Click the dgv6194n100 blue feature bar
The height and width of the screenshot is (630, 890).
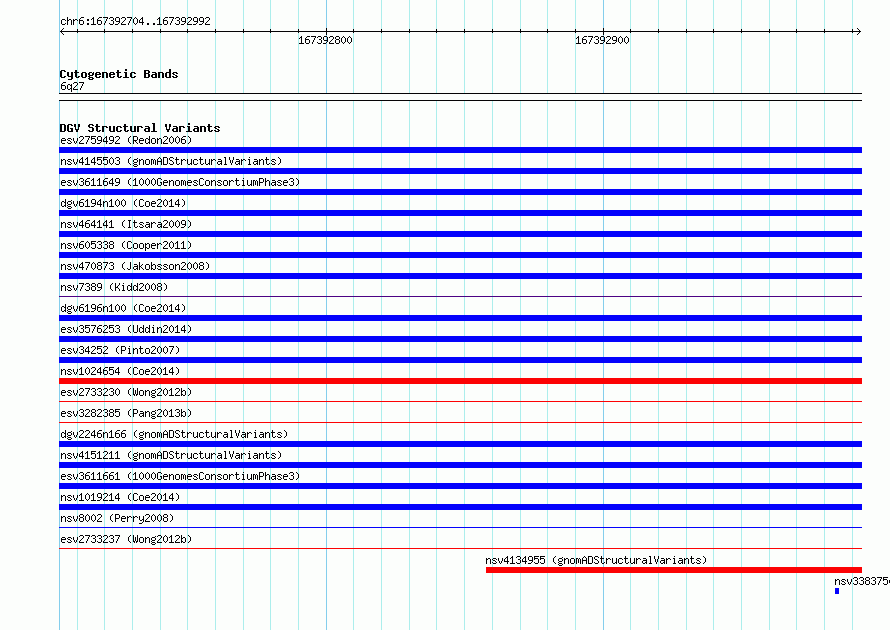pos(460,213)
